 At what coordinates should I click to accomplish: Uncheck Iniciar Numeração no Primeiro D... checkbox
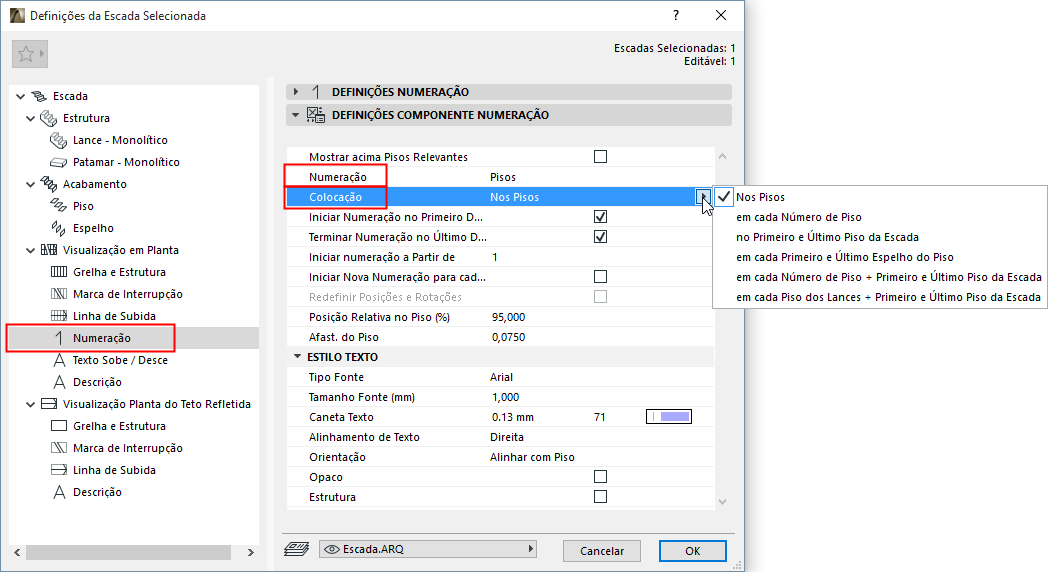(x=600, y=217)
